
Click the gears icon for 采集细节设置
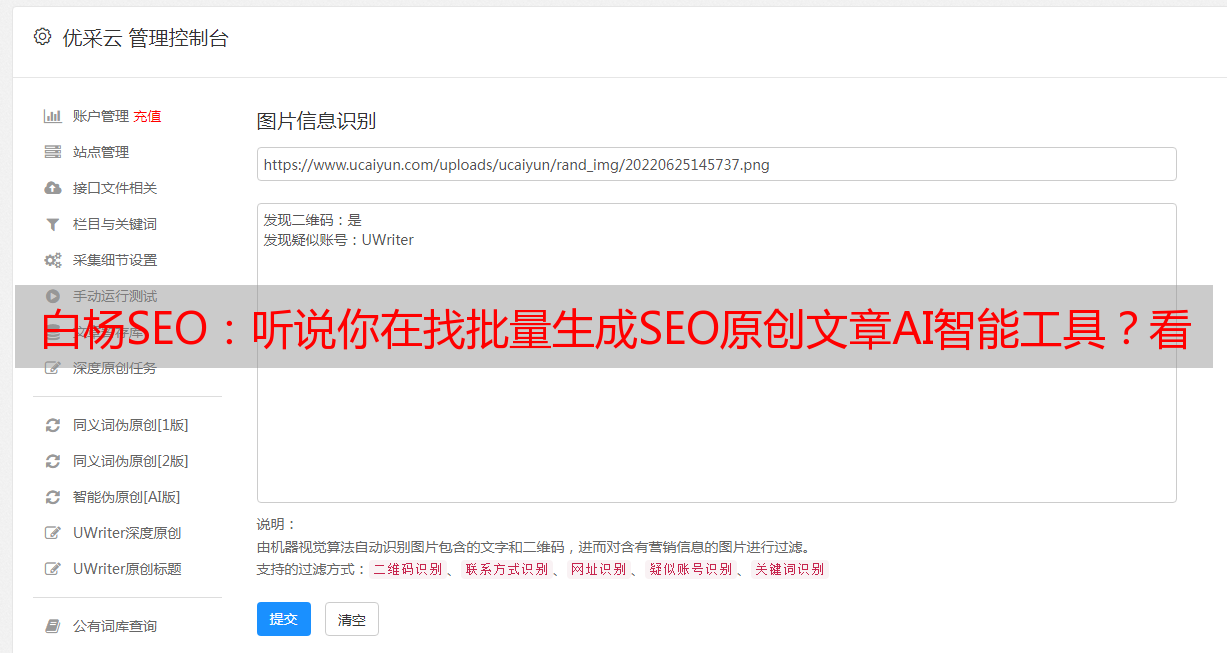(x=53, y=260)
